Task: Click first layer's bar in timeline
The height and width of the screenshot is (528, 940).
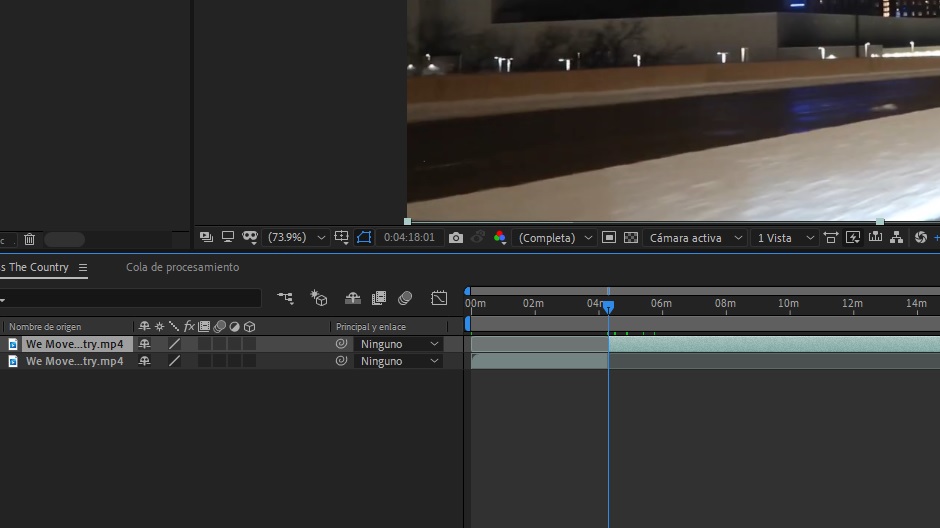Action: coord(705,344)
